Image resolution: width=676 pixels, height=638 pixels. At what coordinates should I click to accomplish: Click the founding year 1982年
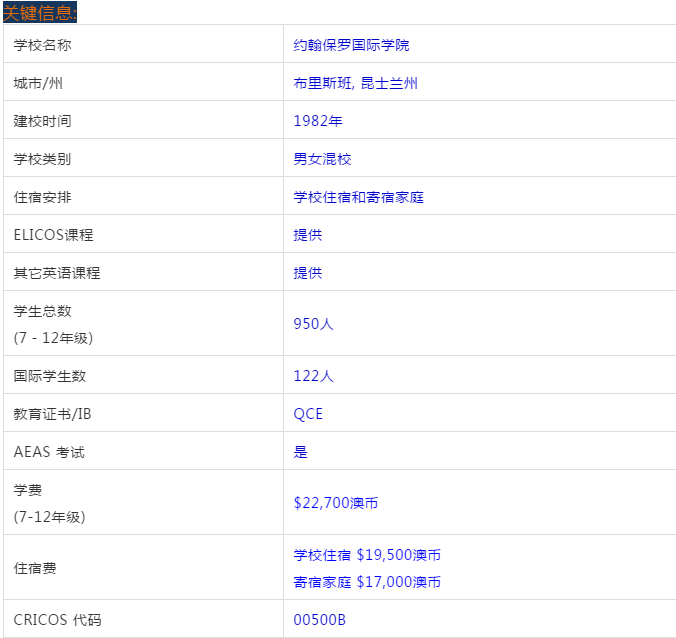pyautogui.click(x=317, y=121)
